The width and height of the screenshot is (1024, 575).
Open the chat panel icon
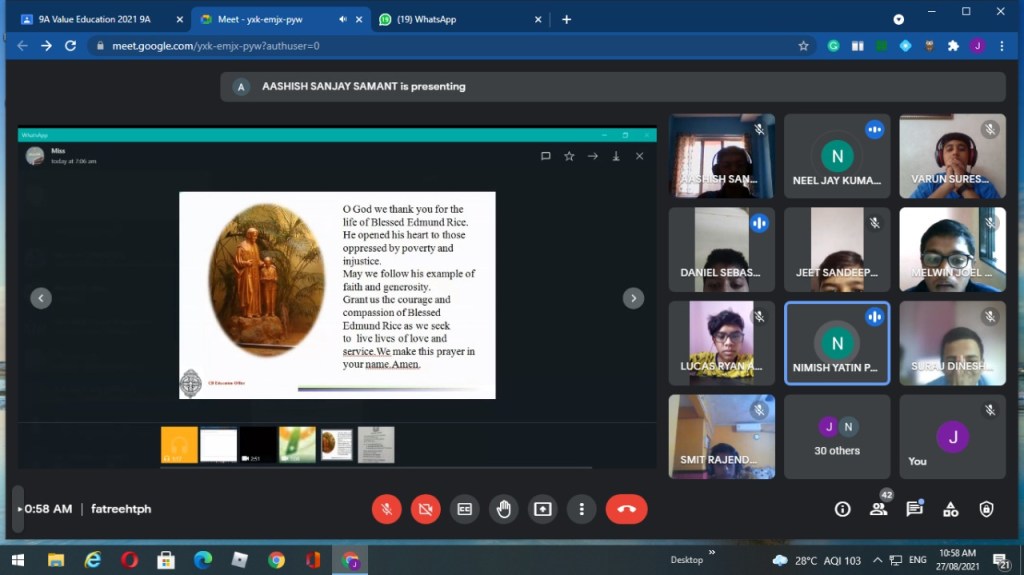tap(914, 509)
